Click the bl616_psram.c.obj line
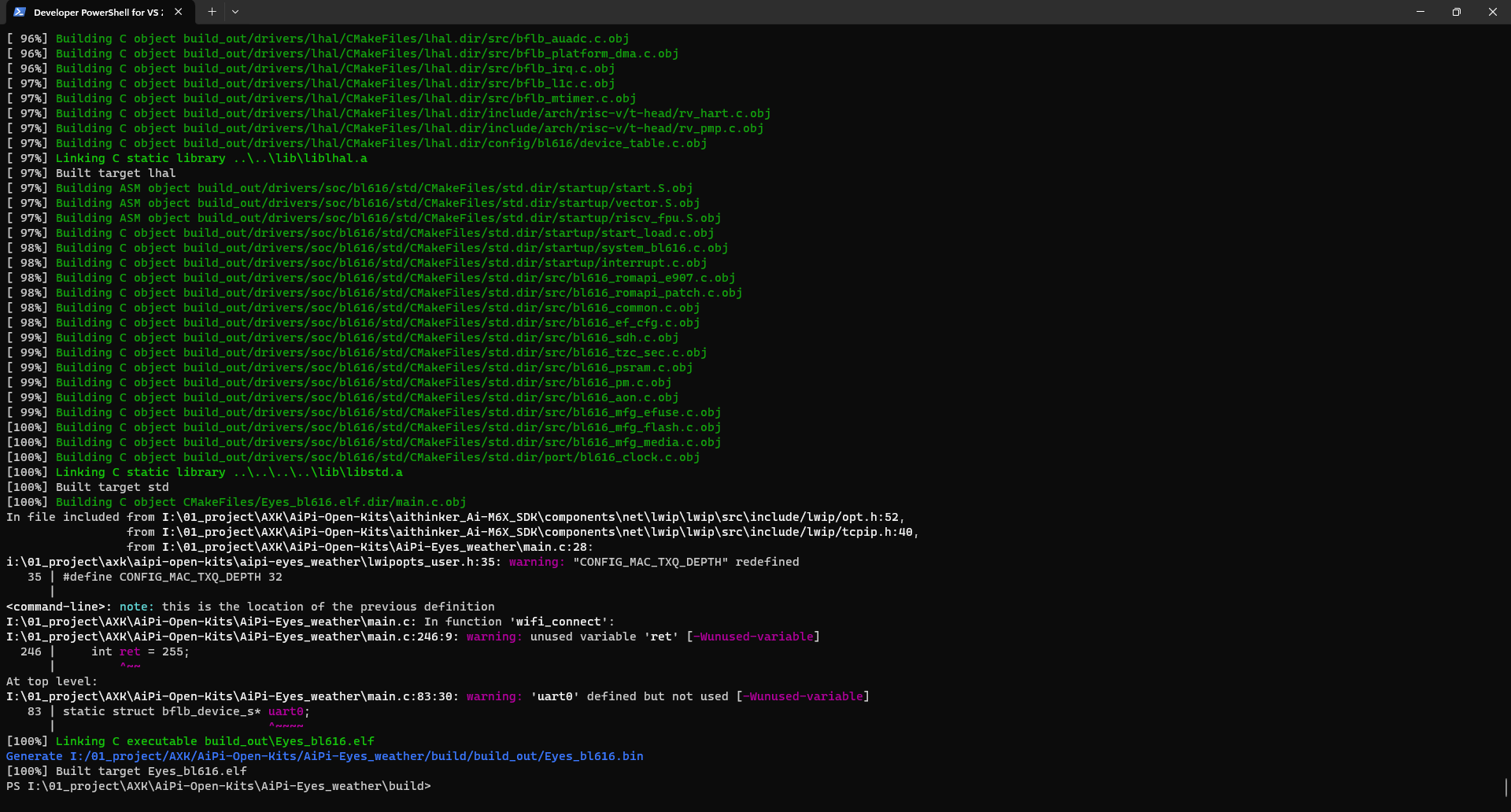The image size is (1511, 812). pyautogui.click(x=349, y=367)
